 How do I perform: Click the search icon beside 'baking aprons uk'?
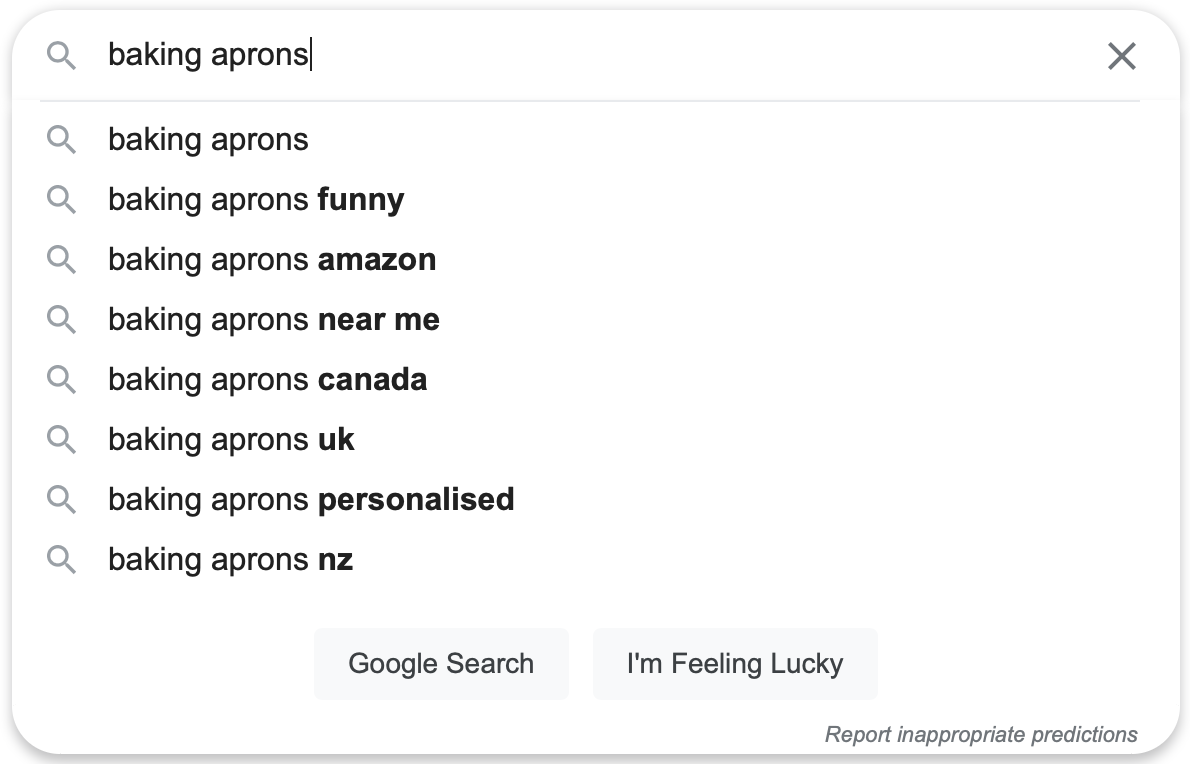[62, 439]
